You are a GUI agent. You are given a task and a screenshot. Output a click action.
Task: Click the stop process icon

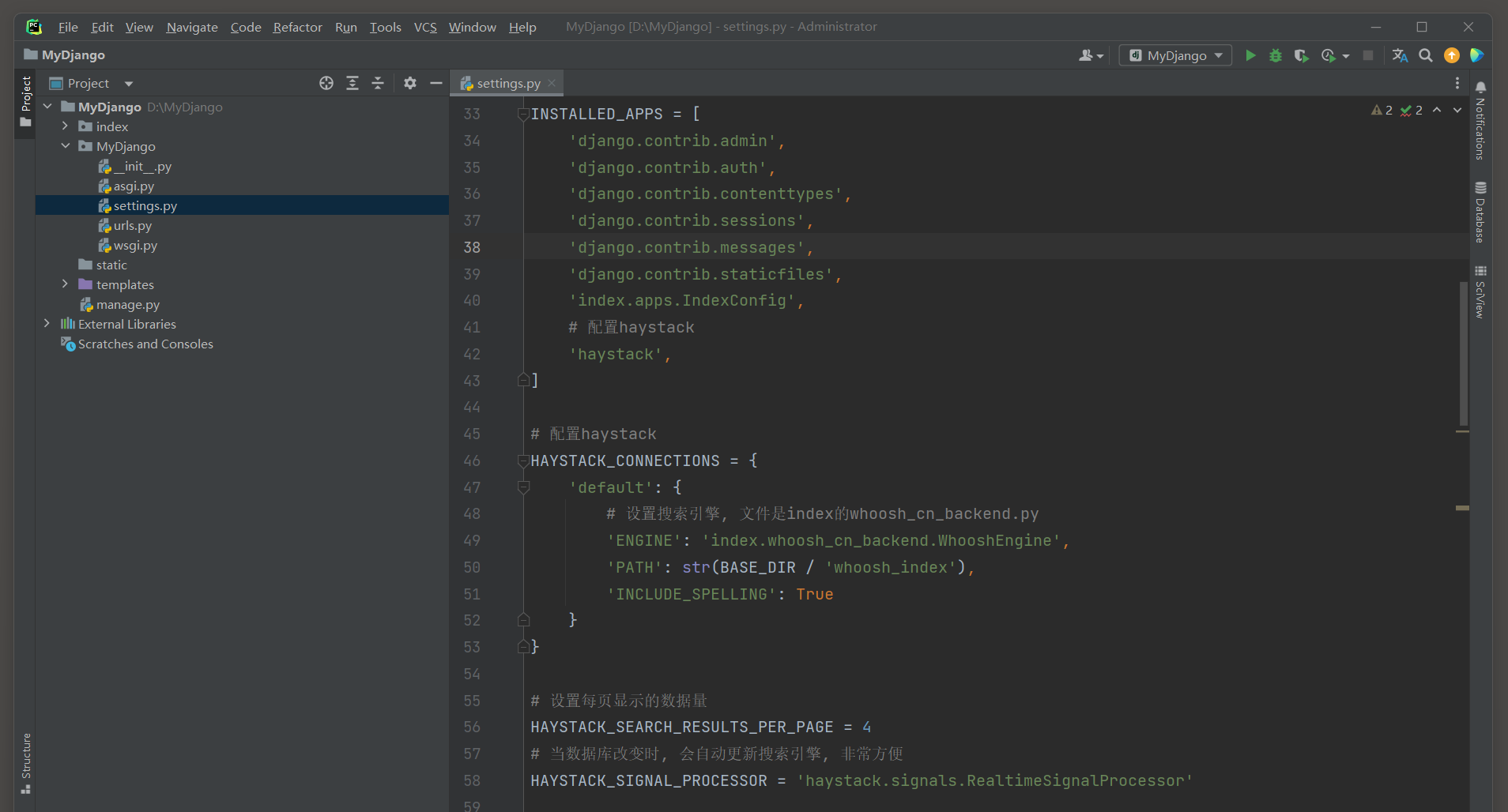(1368, 55)
